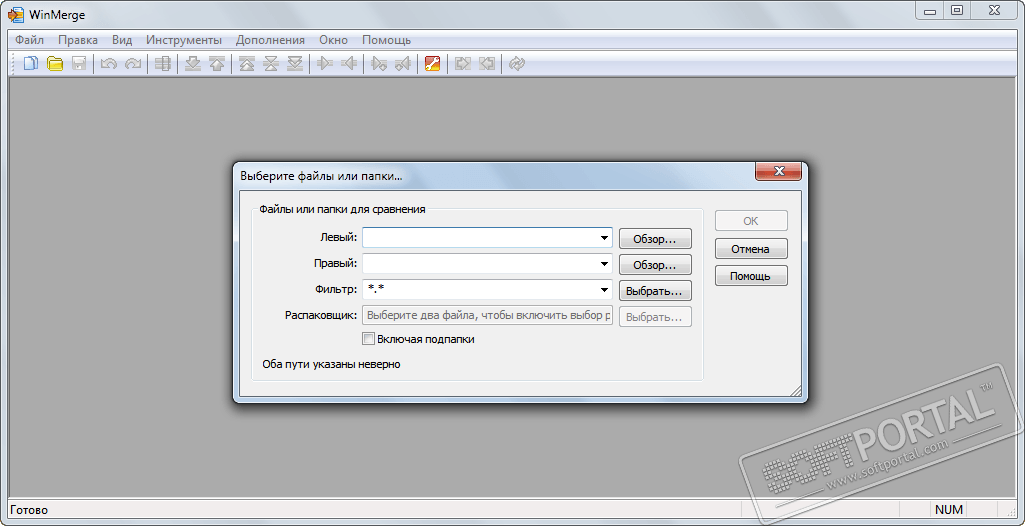Close the Выберите файлы или папки dialog
This screenshot has height=526, width=1025.
pyautogui.click(x=778, y=171)
